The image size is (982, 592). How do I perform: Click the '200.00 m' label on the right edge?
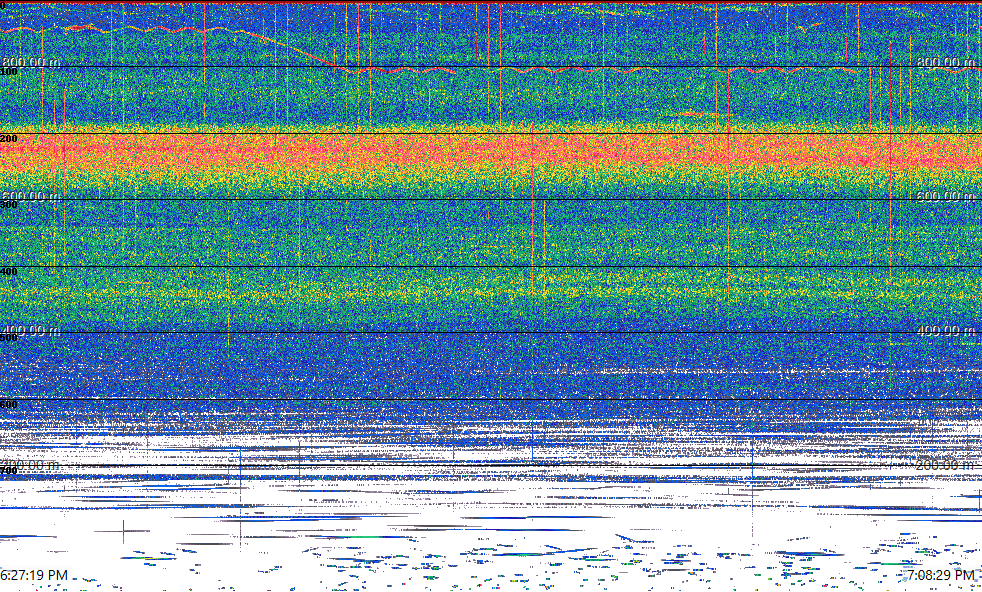point(946,465)
